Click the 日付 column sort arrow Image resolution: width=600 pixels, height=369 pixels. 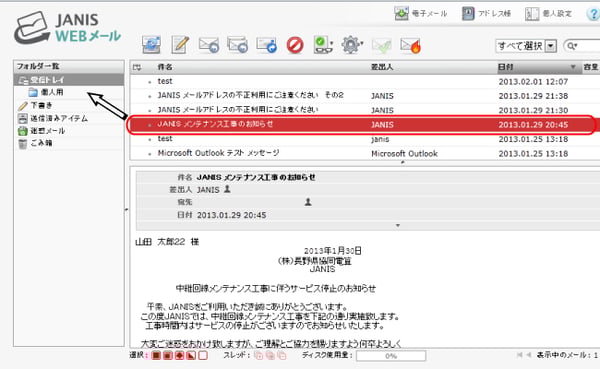573,67
